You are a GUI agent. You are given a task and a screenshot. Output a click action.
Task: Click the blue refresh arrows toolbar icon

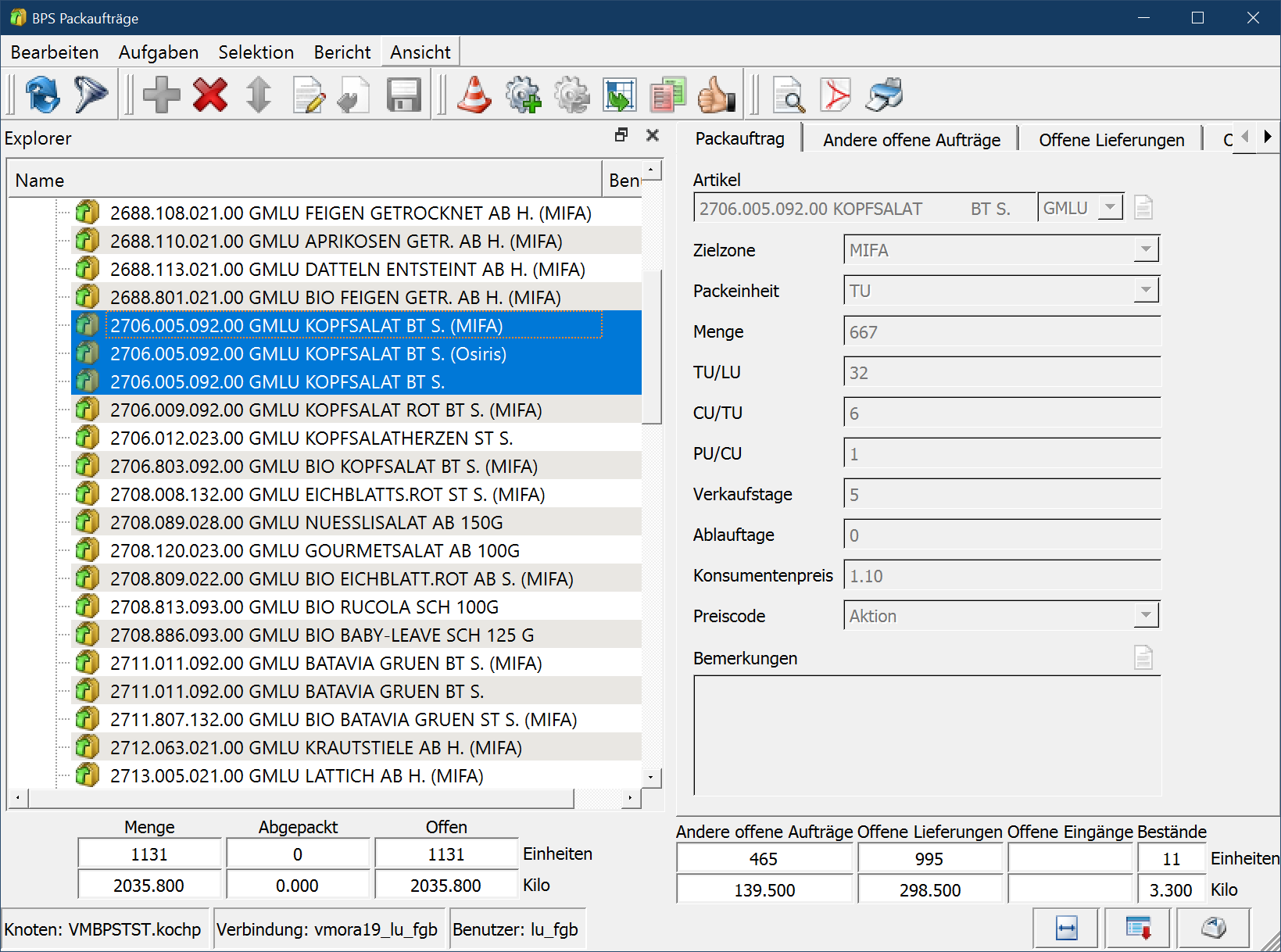point(42,95)
